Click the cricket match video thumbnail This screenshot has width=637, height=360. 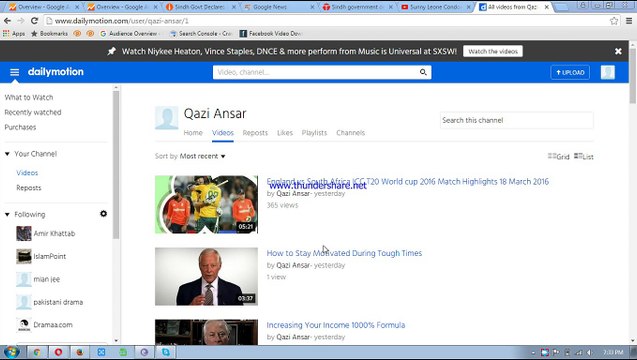tap(206, 204)
